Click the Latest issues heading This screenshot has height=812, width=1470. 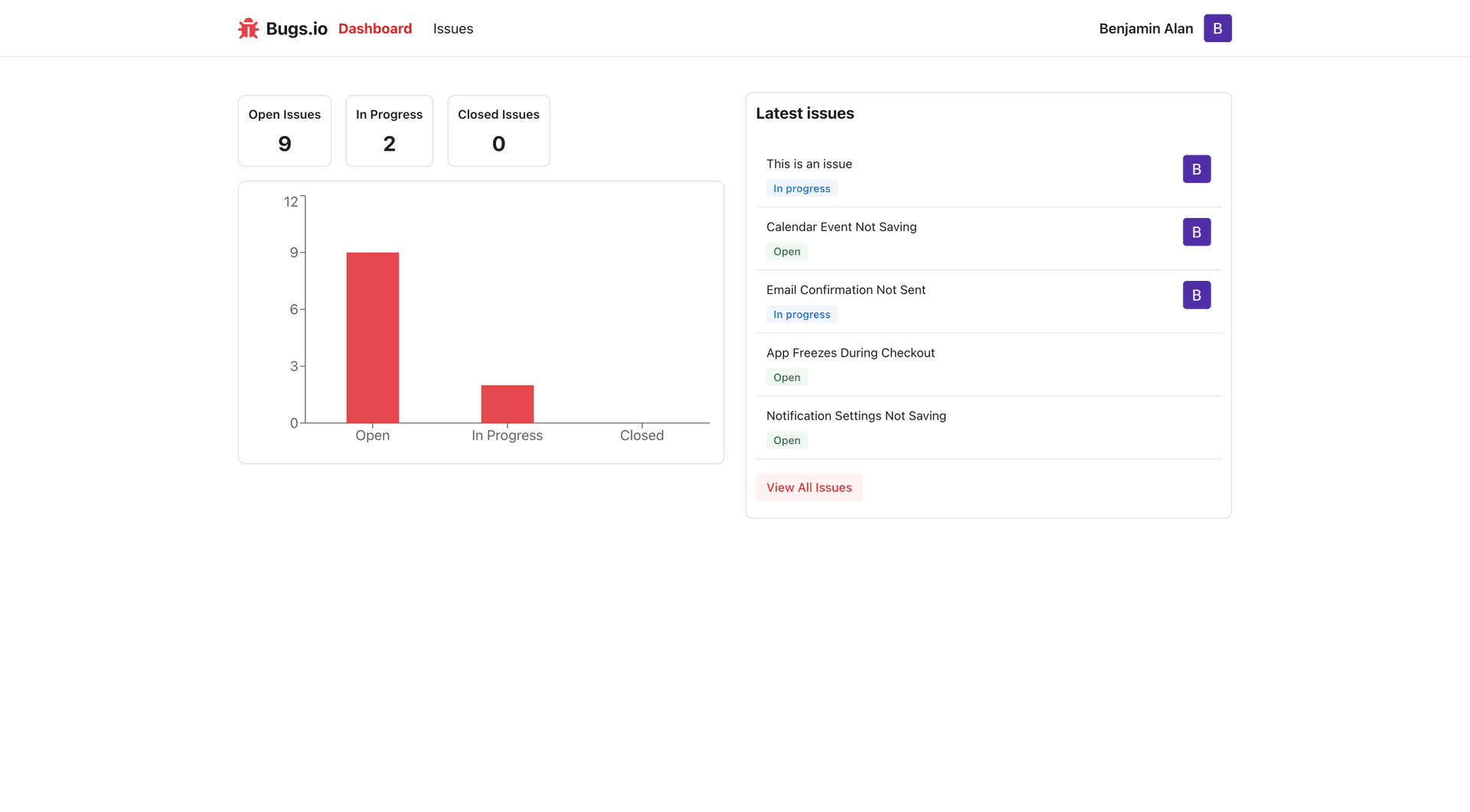[805, 113]
